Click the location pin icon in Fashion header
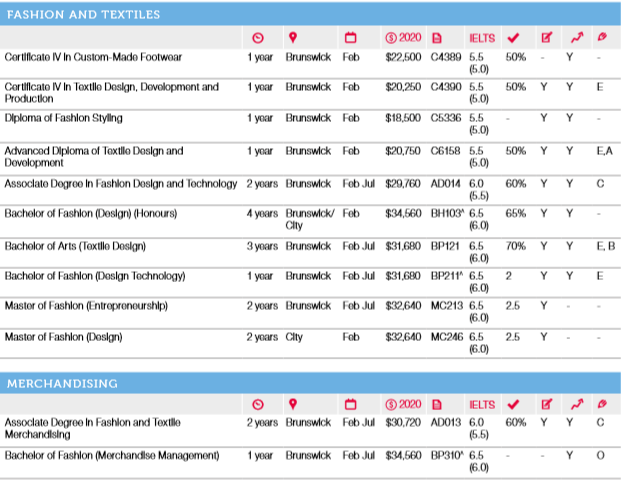Screen dimensions: 622x480 294,38
